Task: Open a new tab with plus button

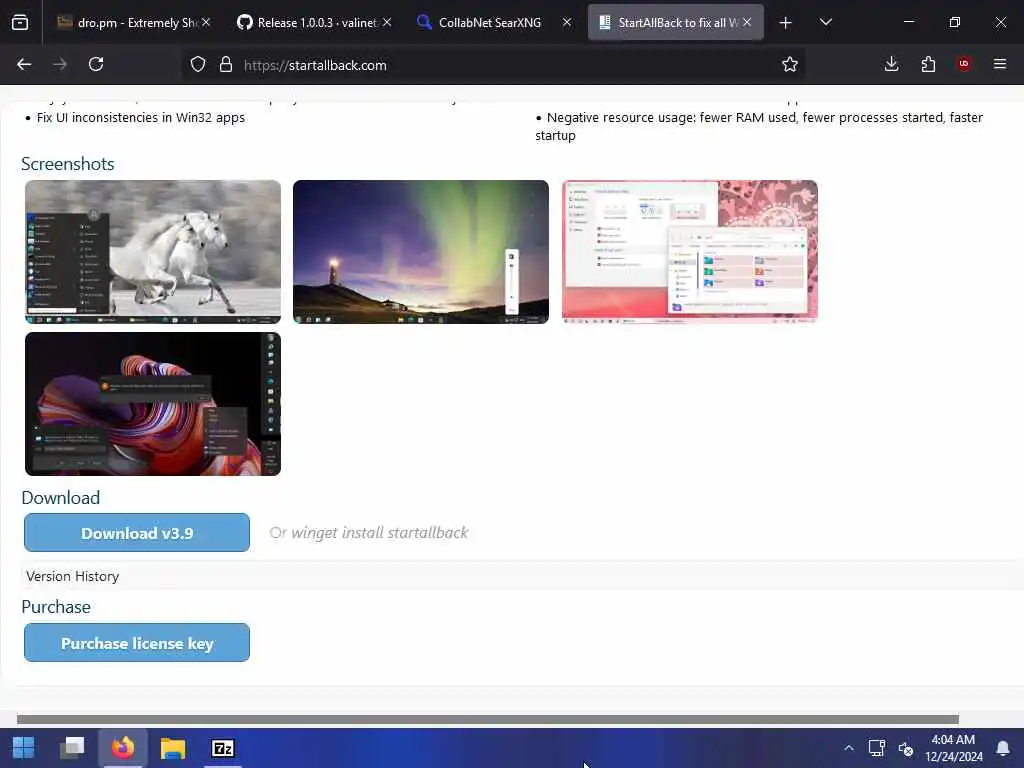Action: click(x=786, y=23)
